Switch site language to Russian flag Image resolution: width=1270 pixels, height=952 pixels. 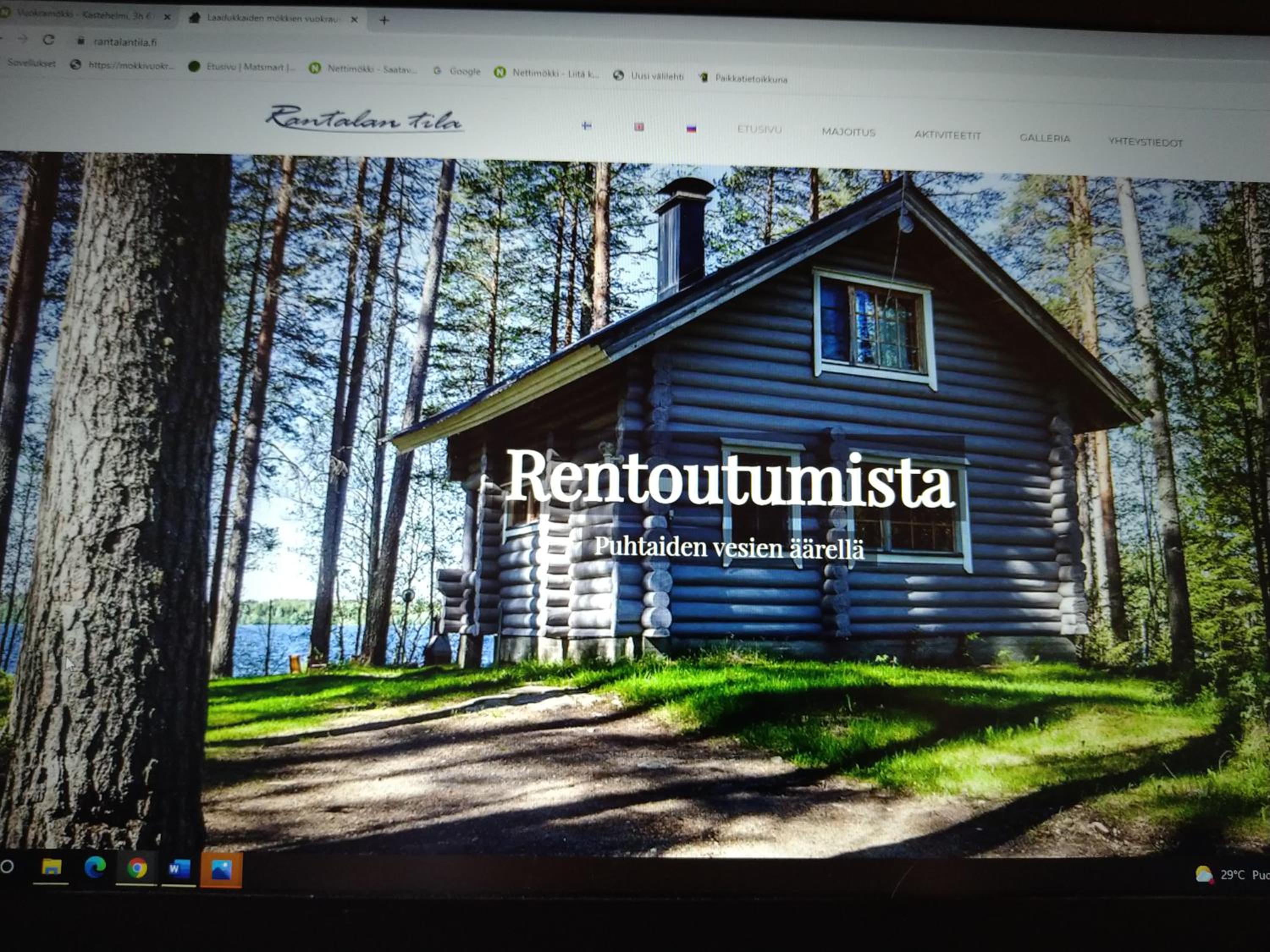click(691, 129)
